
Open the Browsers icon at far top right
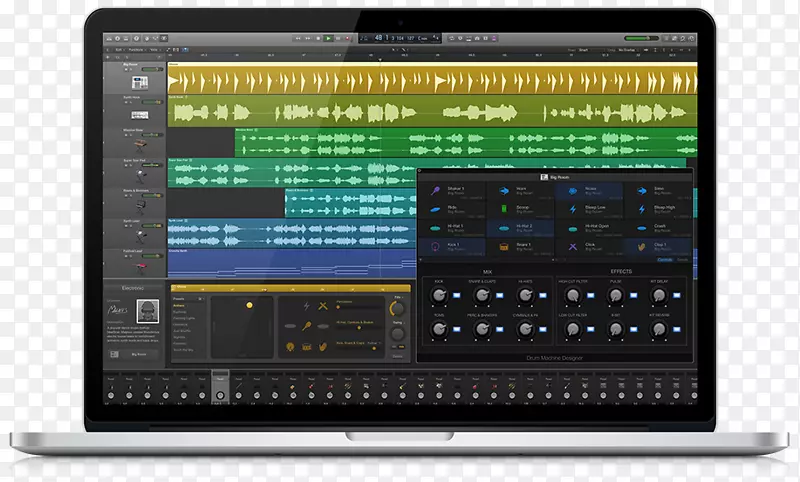[692, 38]
